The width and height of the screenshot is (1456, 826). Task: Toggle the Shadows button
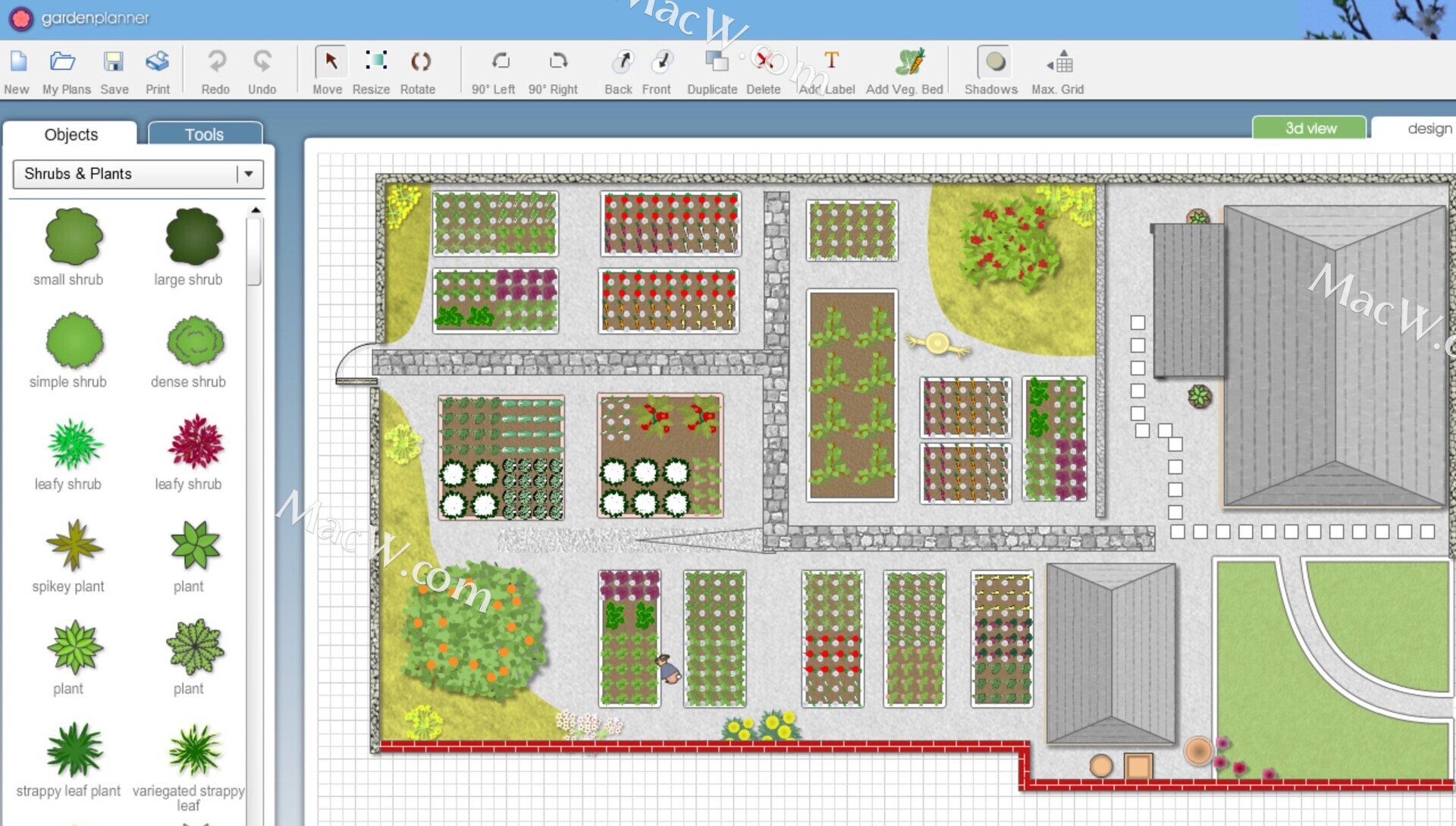(x=995, y=62)
